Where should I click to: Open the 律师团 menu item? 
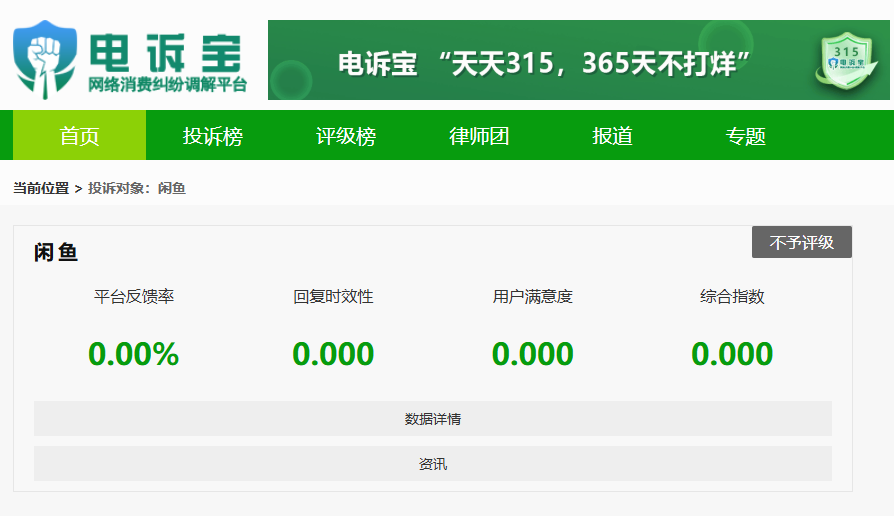point(479,136)
